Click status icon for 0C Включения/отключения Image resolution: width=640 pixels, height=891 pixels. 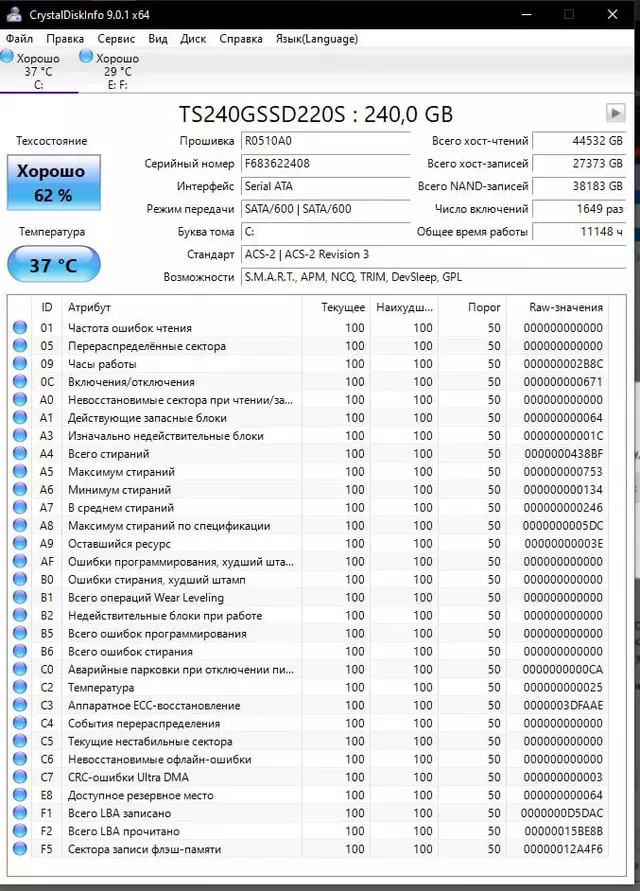(x=20, y=381)
